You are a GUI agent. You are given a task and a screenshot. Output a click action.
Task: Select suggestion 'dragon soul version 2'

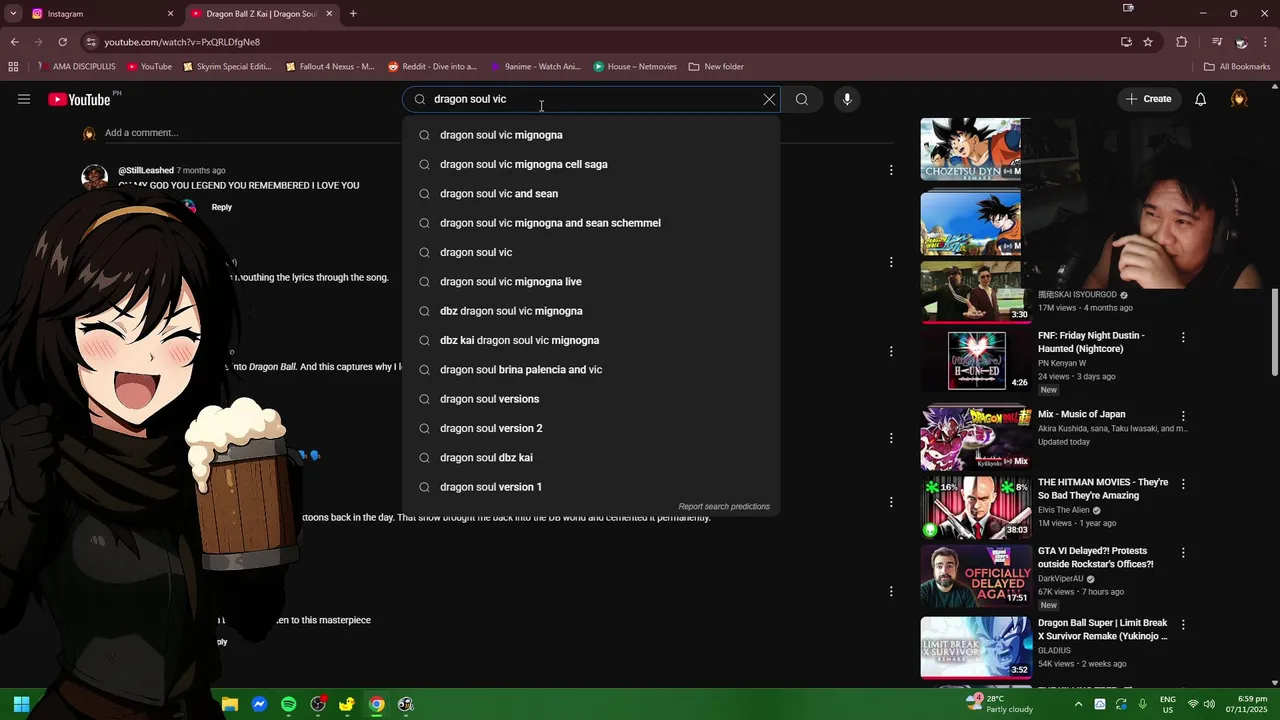(591, 428)
